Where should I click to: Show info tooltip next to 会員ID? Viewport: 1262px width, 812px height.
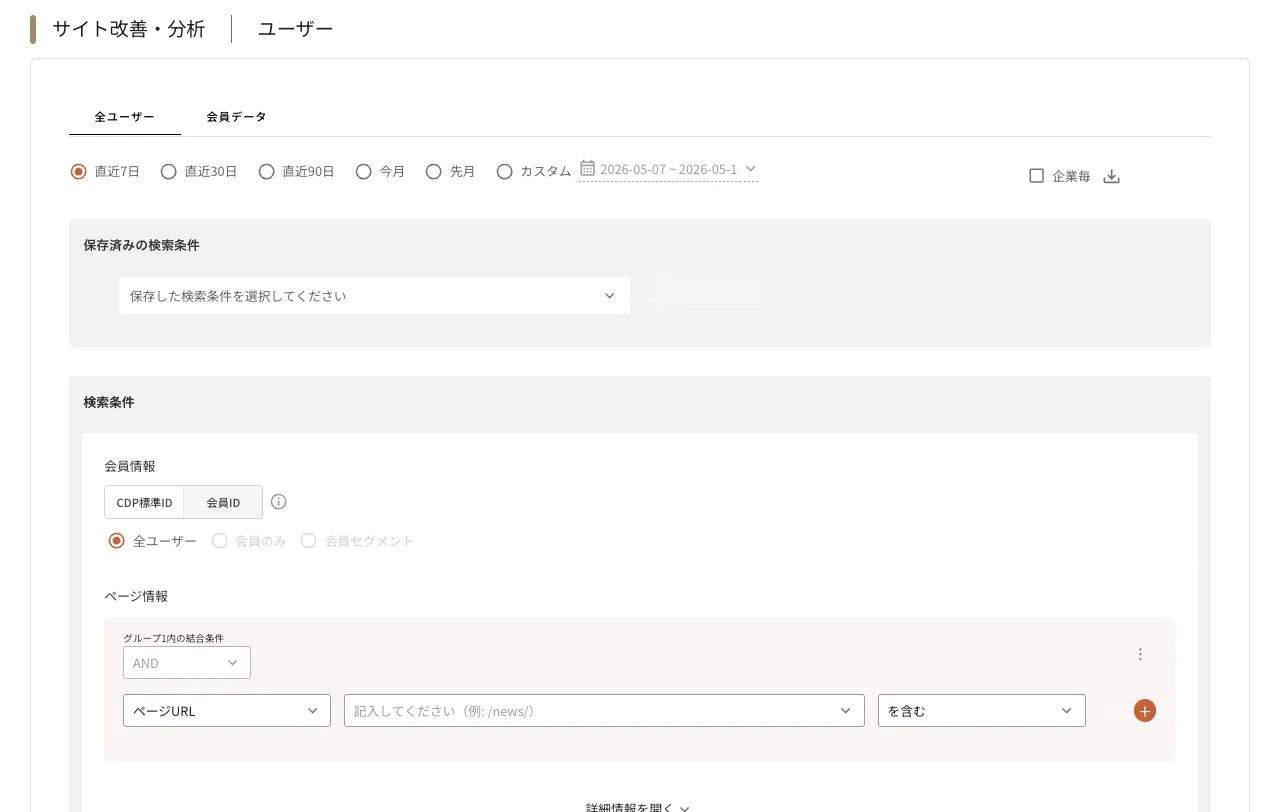[279, 502]
